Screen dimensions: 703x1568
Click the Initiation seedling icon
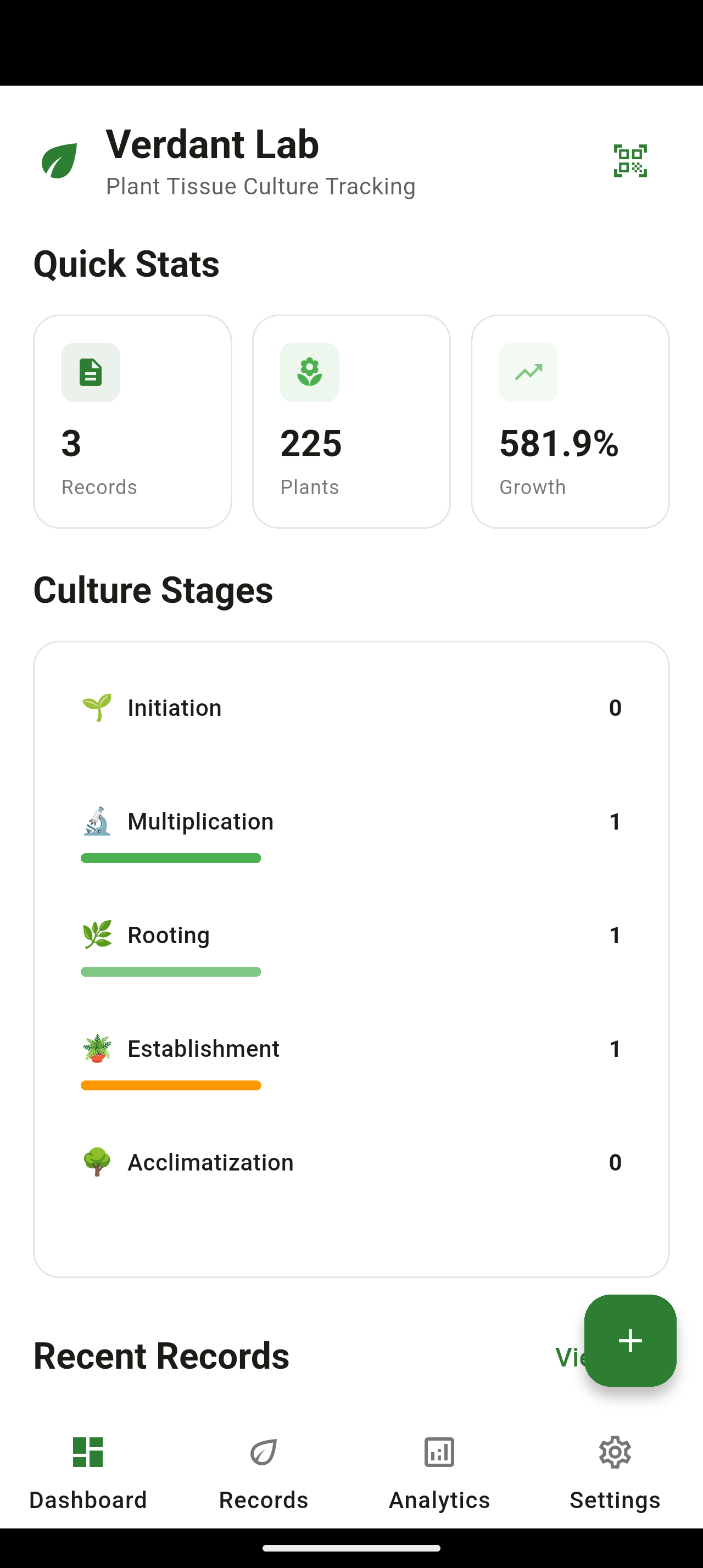tap(96, 707)
